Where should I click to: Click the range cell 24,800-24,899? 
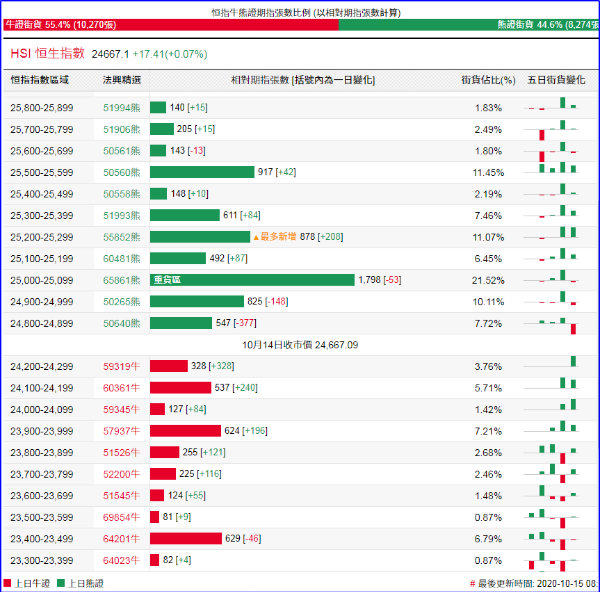(42, 323)
